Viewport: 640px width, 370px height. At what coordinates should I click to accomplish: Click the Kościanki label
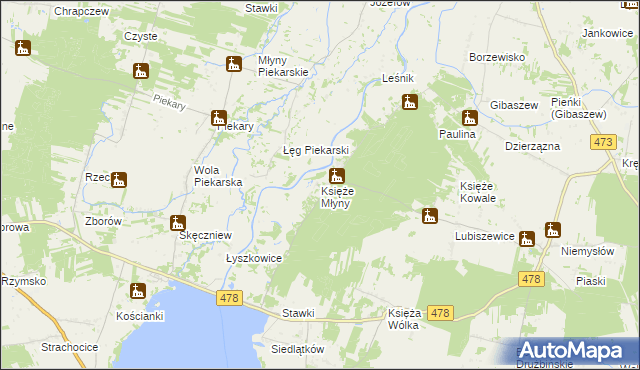(140, 316)
